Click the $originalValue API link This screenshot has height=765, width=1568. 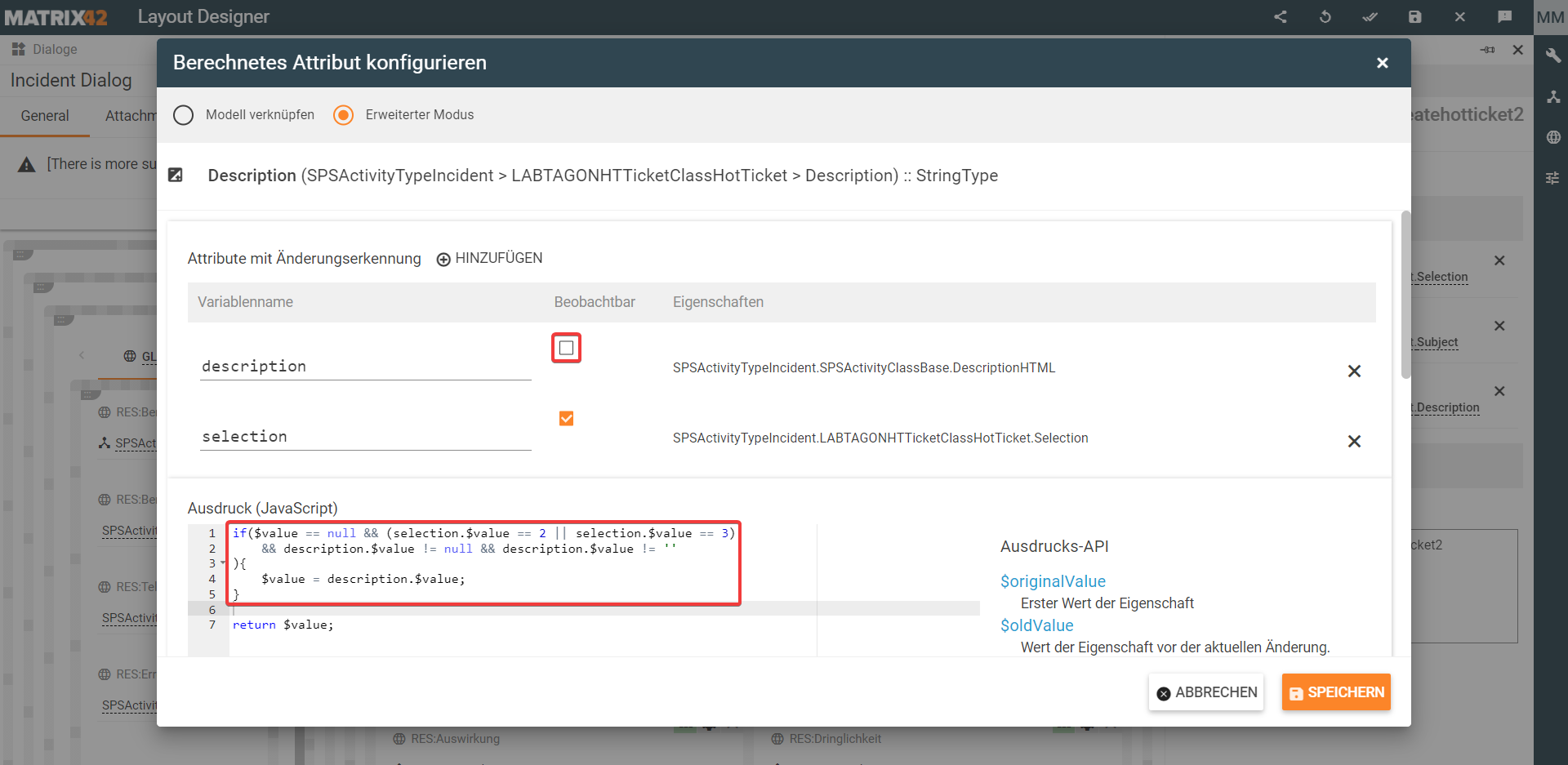pos(1053,581)
